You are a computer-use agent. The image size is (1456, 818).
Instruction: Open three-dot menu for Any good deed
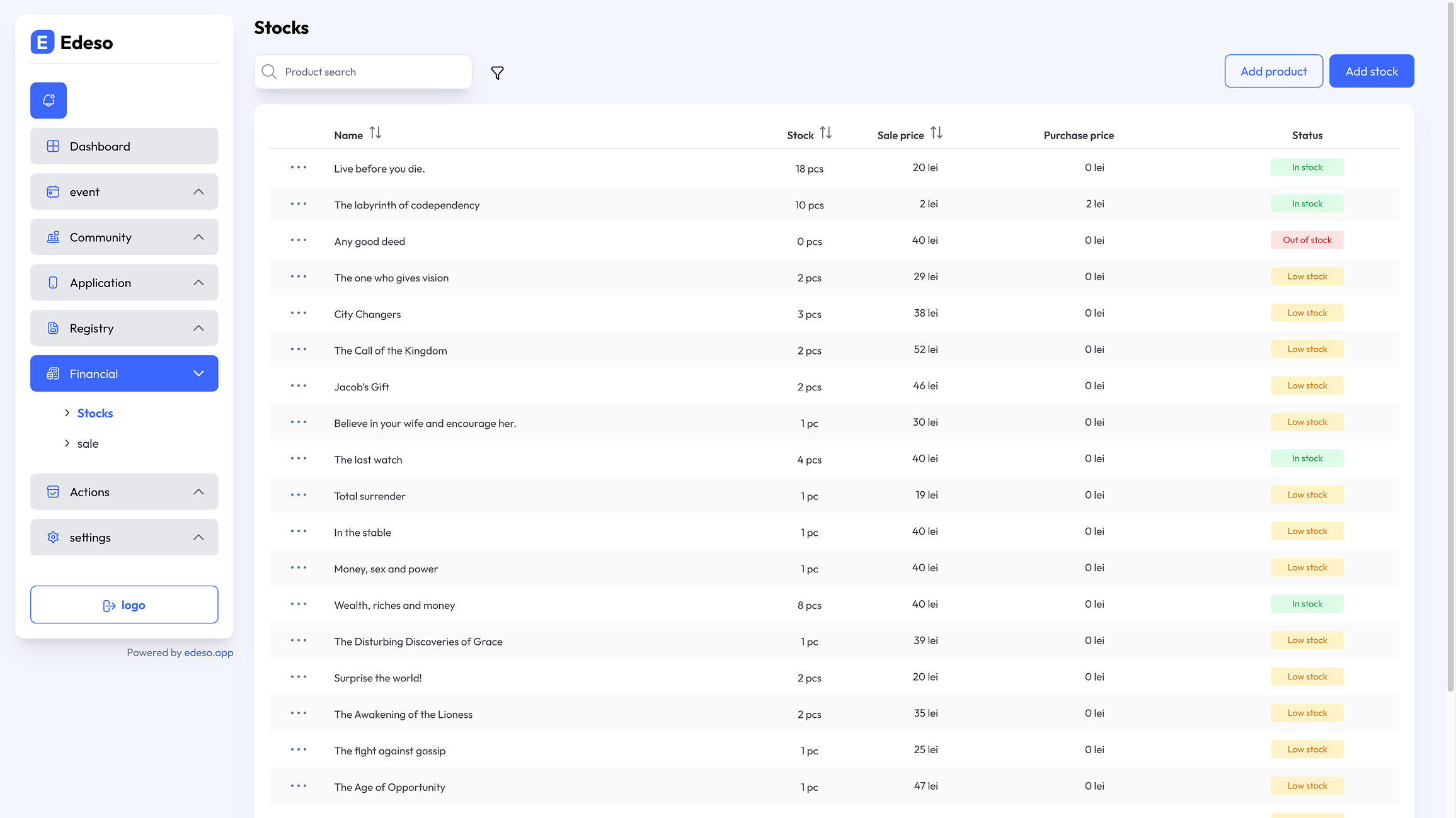(299, 241)
